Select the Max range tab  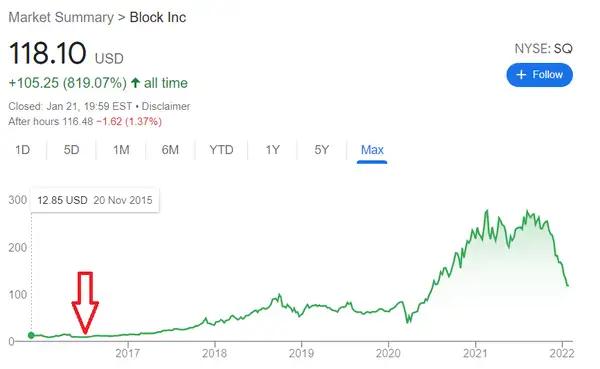(x=372, y=150)
